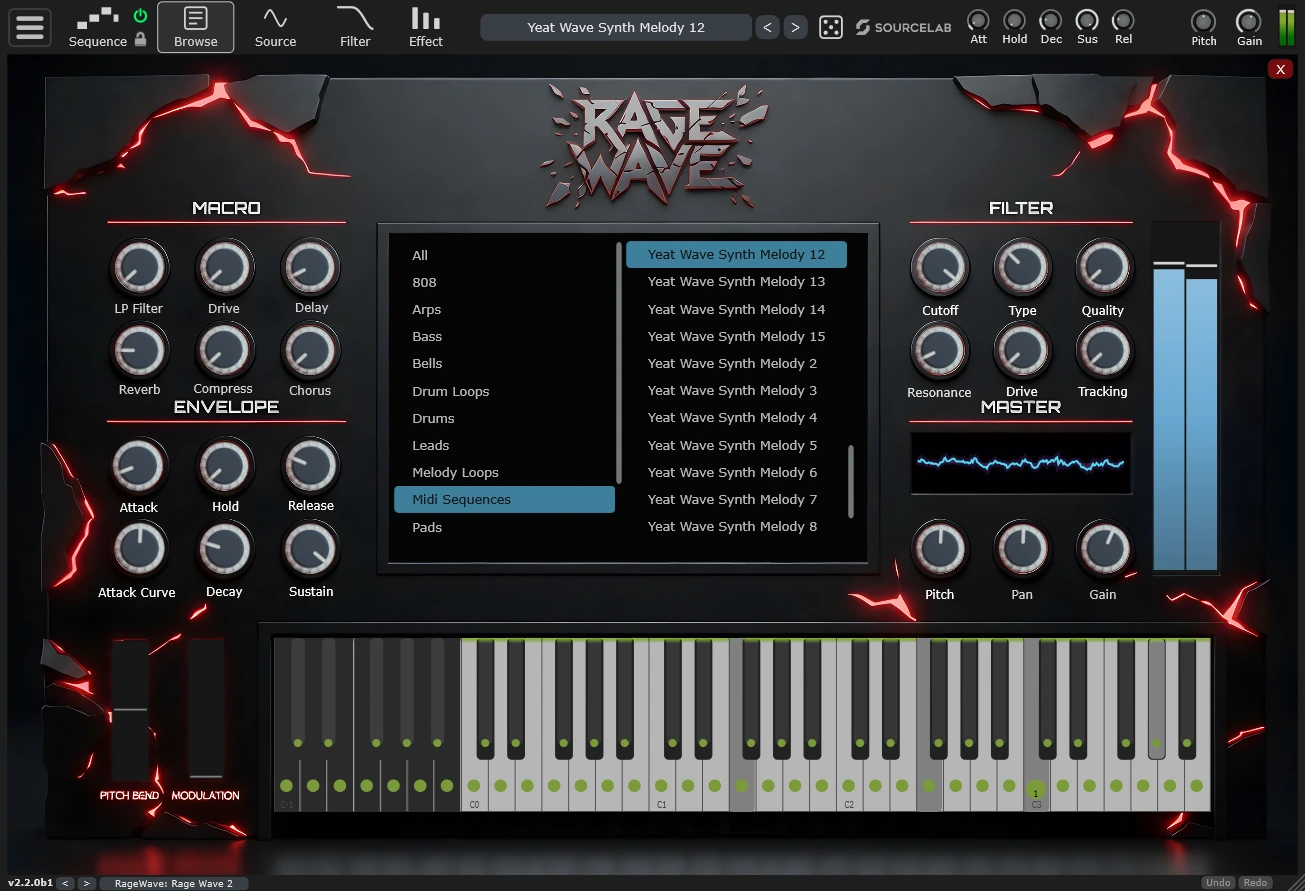Screen dimensions: 1305x891
Task: Click the envelope Attack knob
Action: click(139, 467)
